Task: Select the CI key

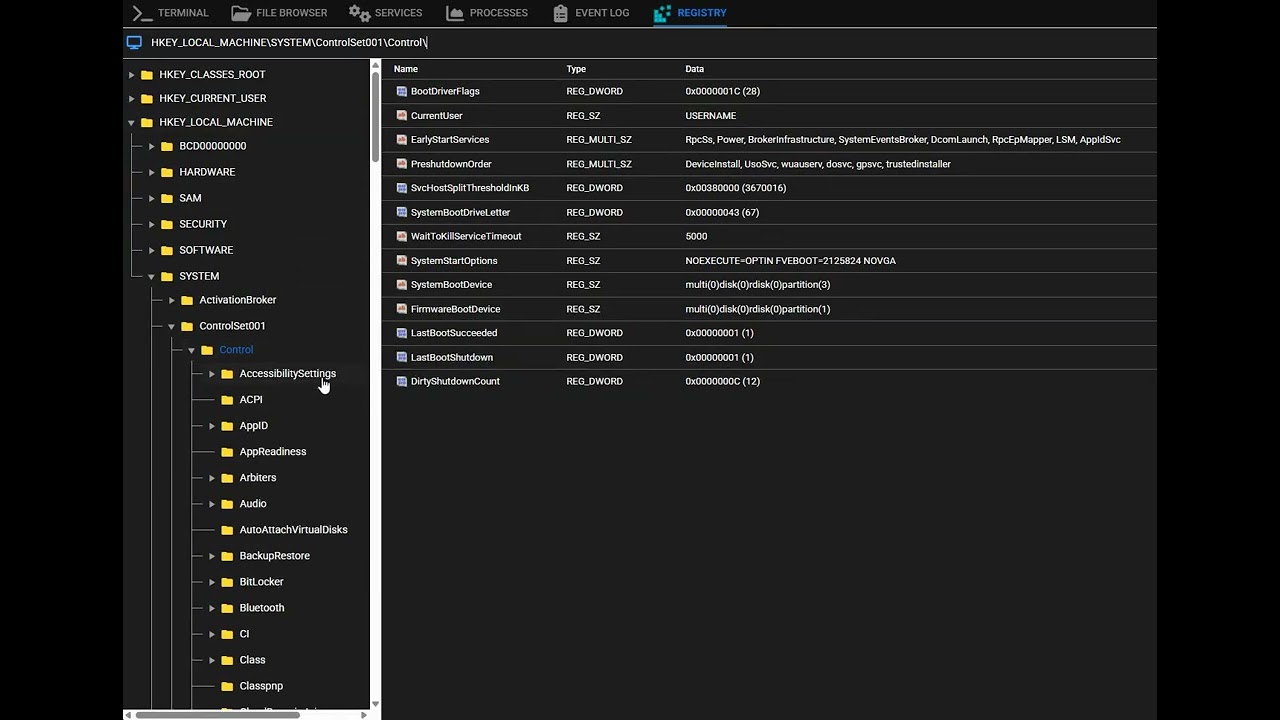Action: (244, 634)
